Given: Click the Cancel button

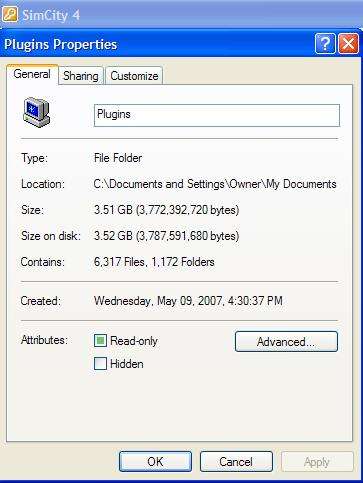Looking at the screenshot, I should pos(236,462).
